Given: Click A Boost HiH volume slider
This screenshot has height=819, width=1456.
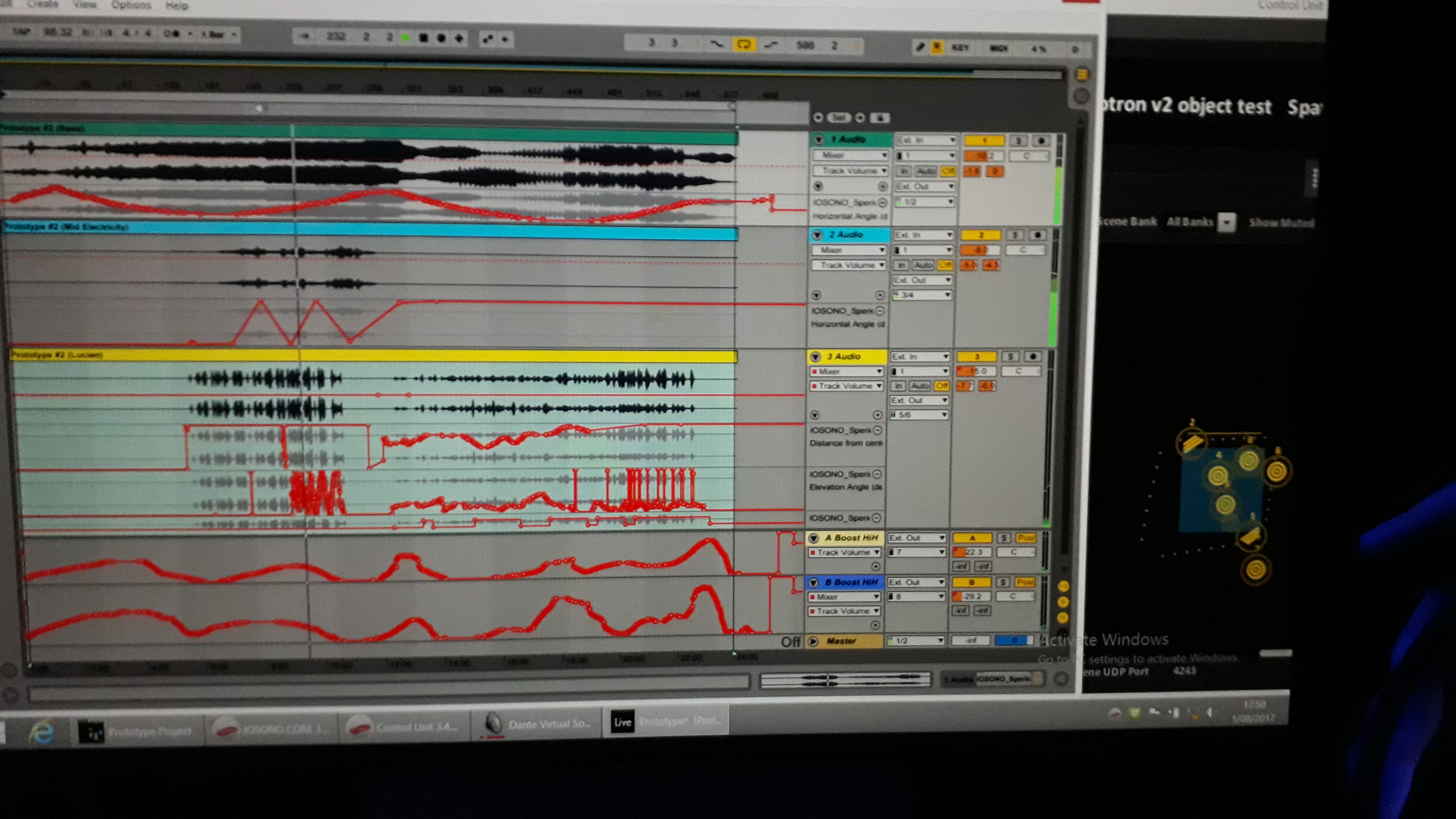Looking at the screenshot, I should pos(973,552).
